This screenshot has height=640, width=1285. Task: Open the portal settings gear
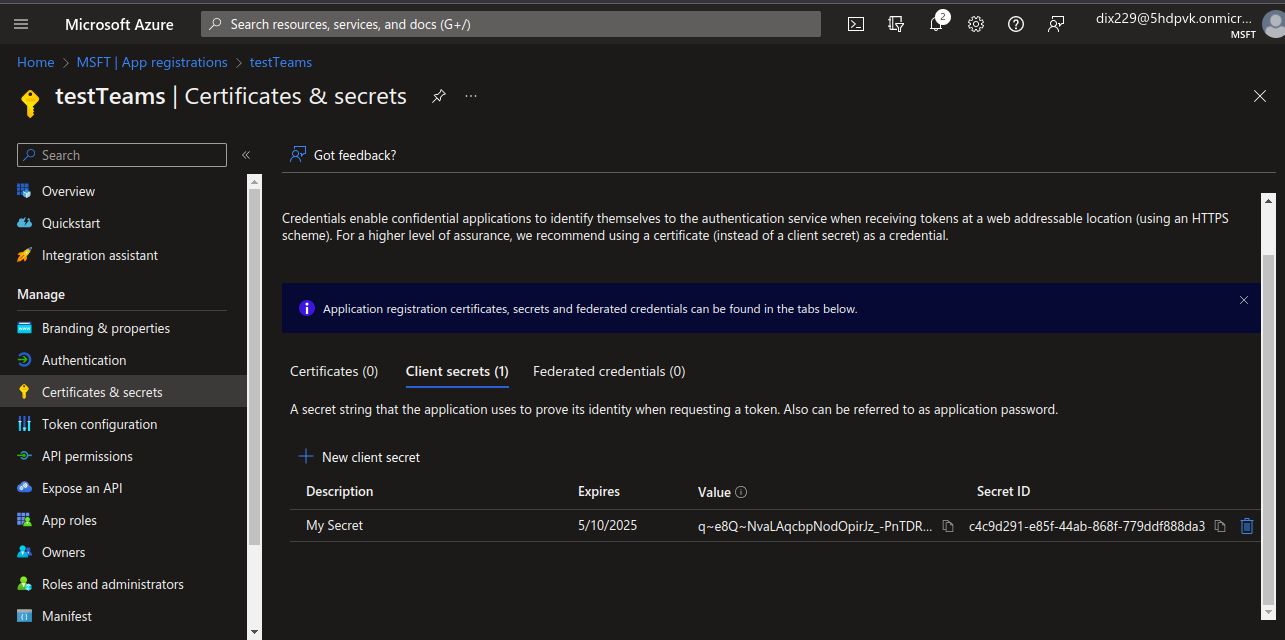976,24
